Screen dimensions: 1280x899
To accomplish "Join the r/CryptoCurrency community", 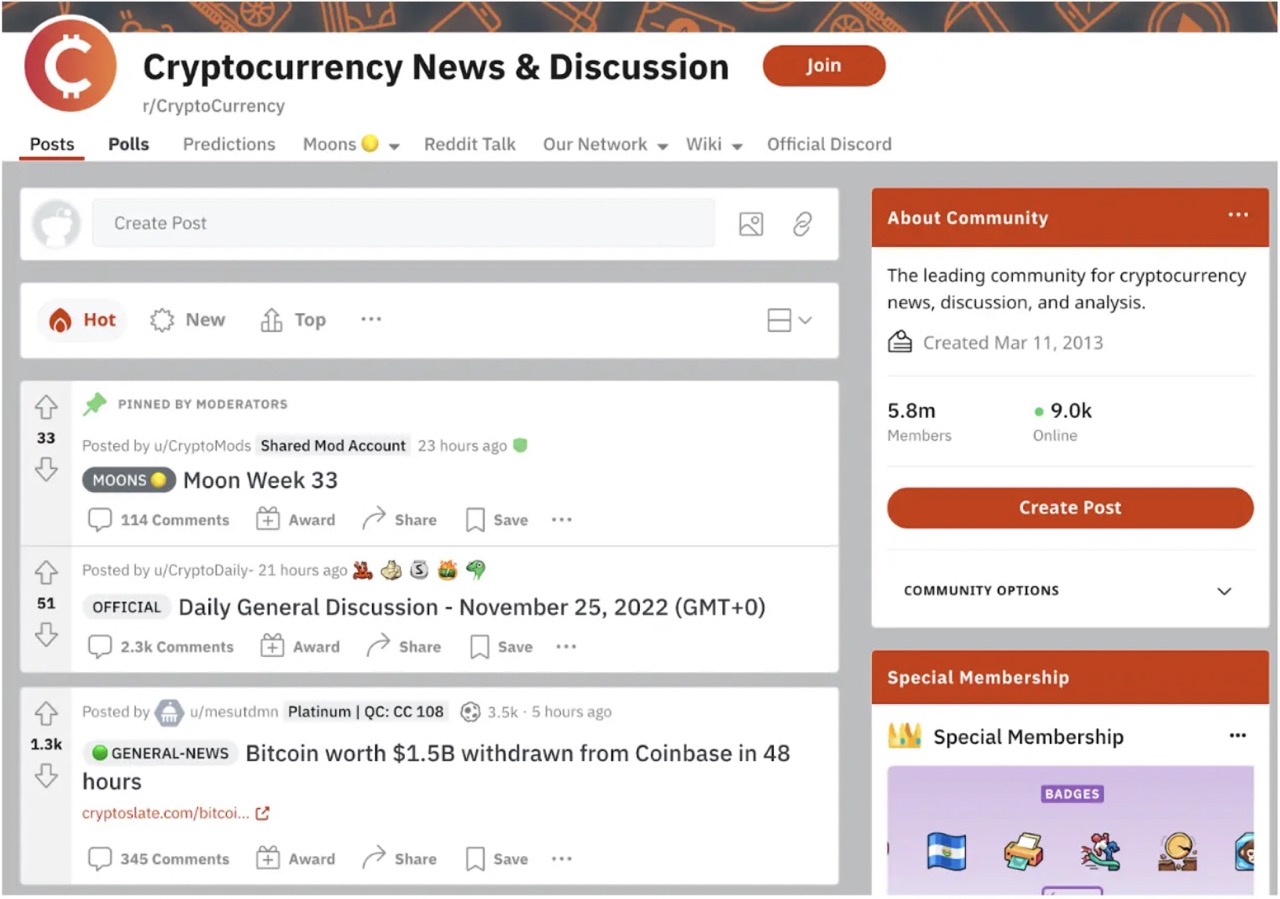I will click(x=823, y=65).
